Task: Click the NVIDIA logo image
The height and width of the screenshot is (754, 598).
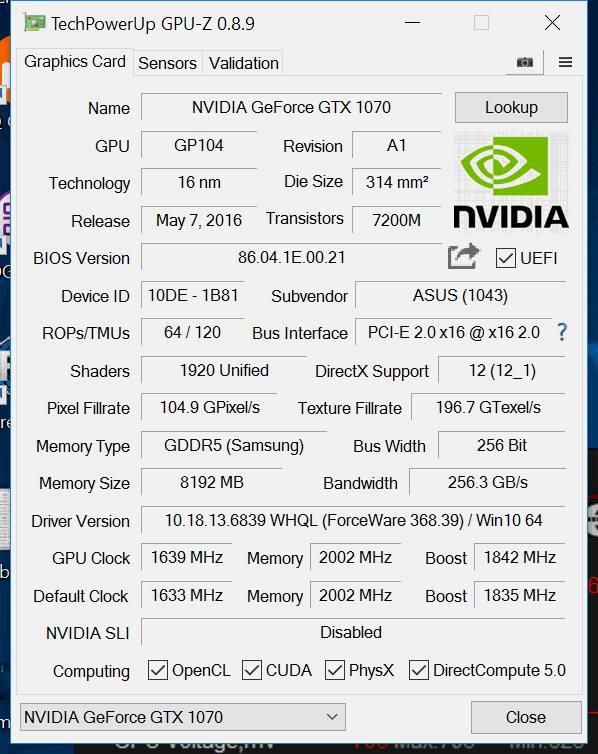Action: click(x=511, y=182)
